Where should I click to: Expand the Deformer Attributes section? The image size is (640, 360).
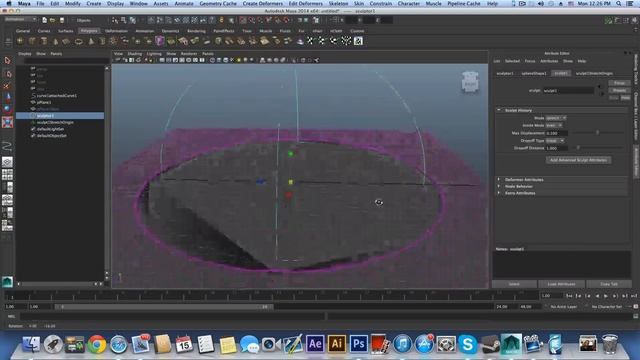499,180
